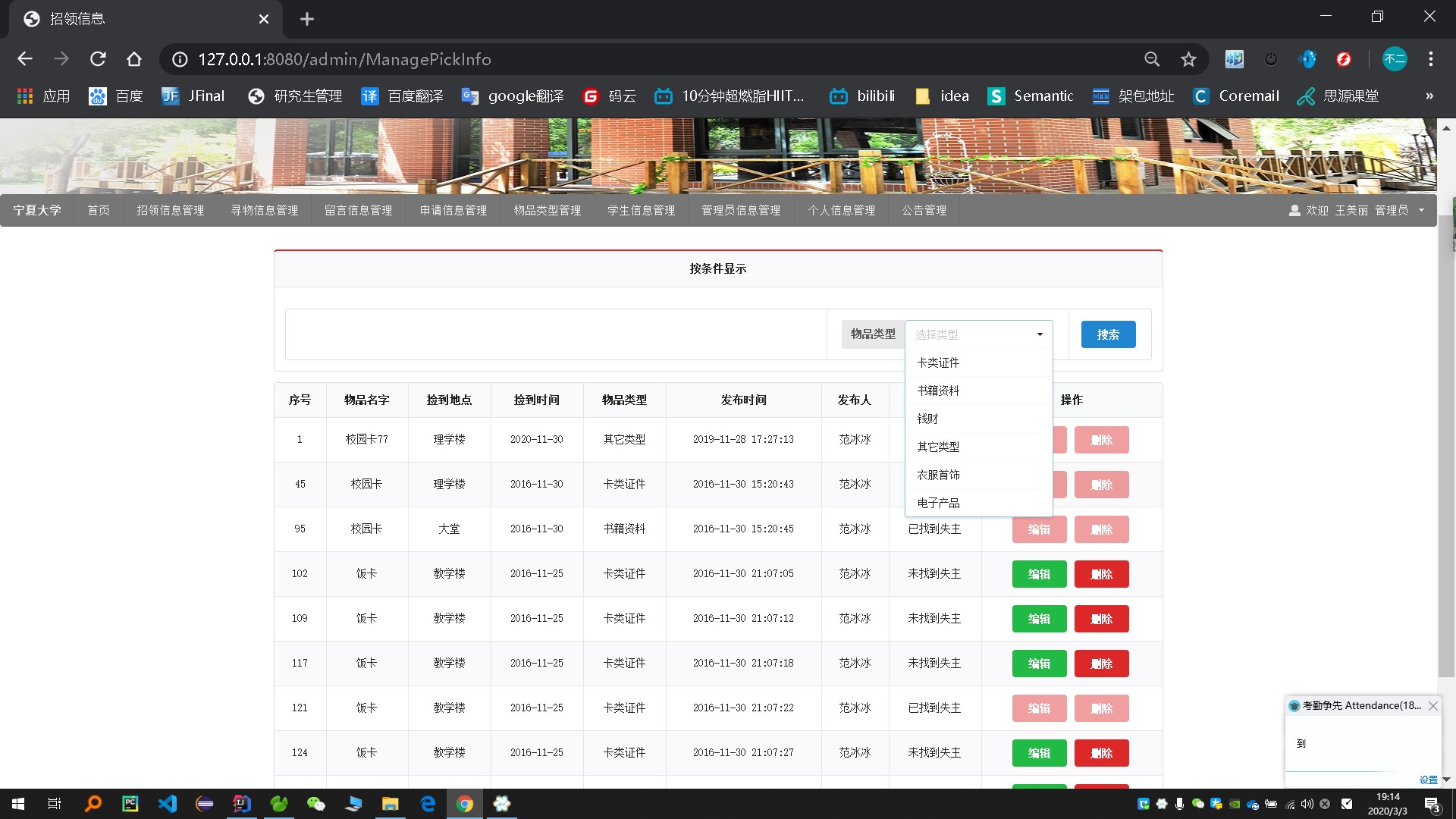
Task: Click the browser home icon
Action: [134, 59]
